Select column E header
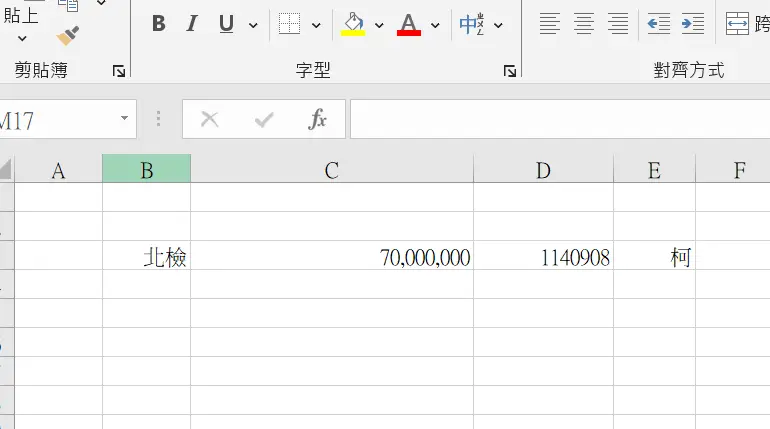770x429 pixels. (x=655, y=170)
